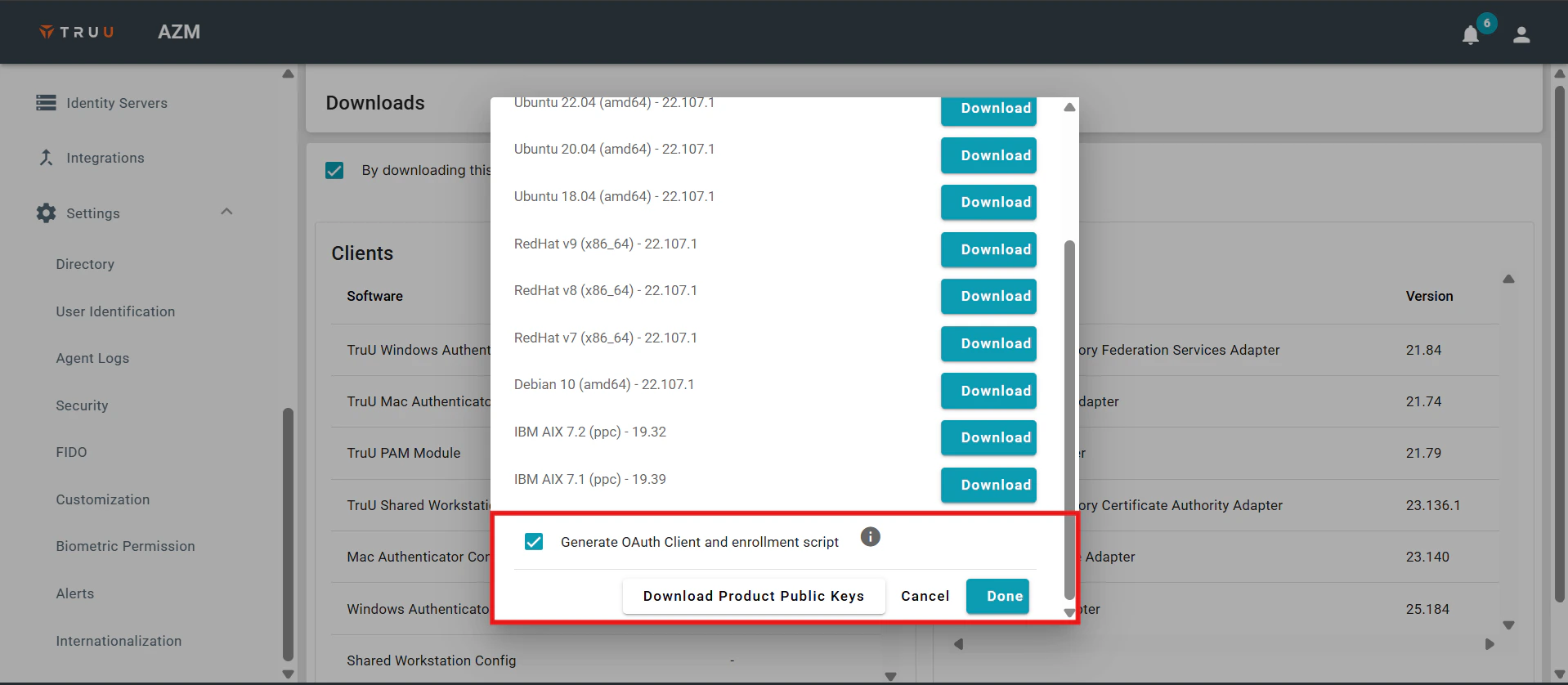This screenshot has width=1568, height=685.
Task: Open Directory settings
Action: [x=85, y=264]
